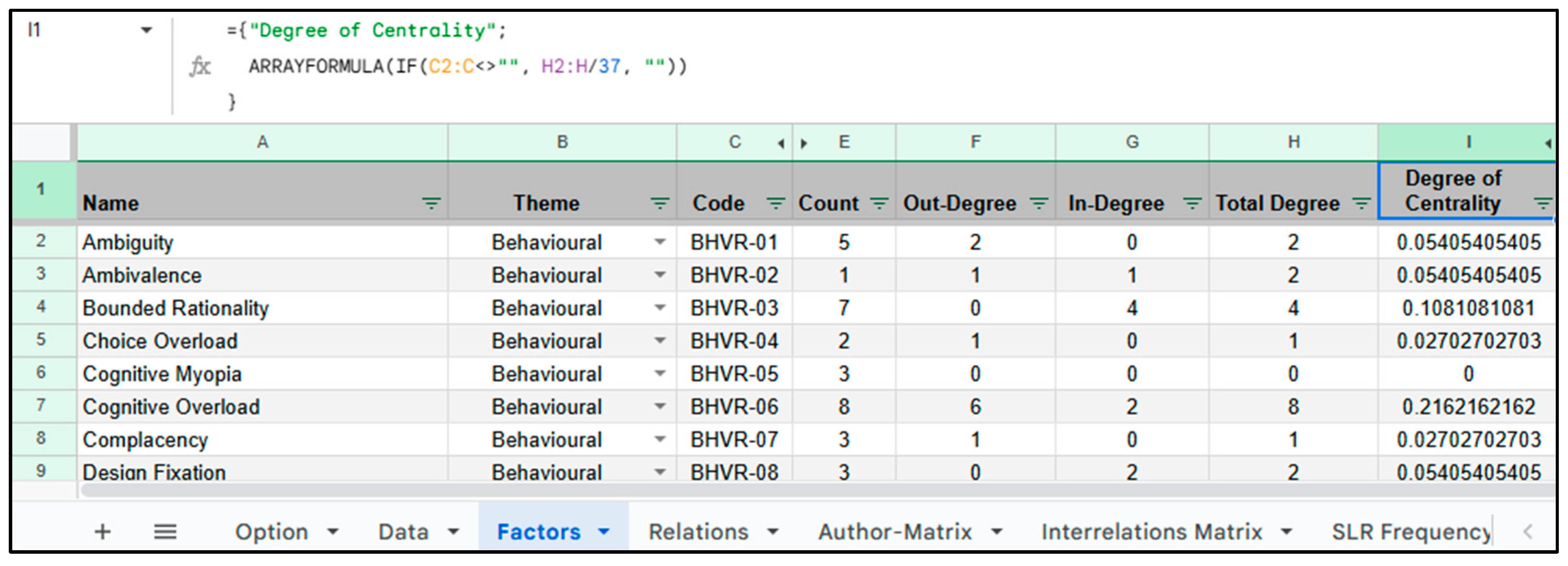Click the horizontal scrollbar below the grid
The image size is (1568, 566).
tap(791, 491)
